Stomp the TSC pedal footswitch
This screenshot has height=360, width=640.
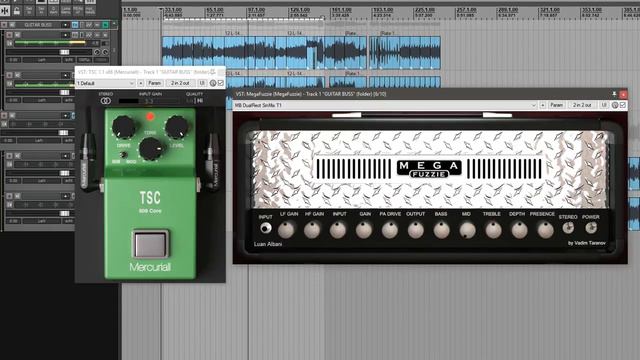coord(150,244)
